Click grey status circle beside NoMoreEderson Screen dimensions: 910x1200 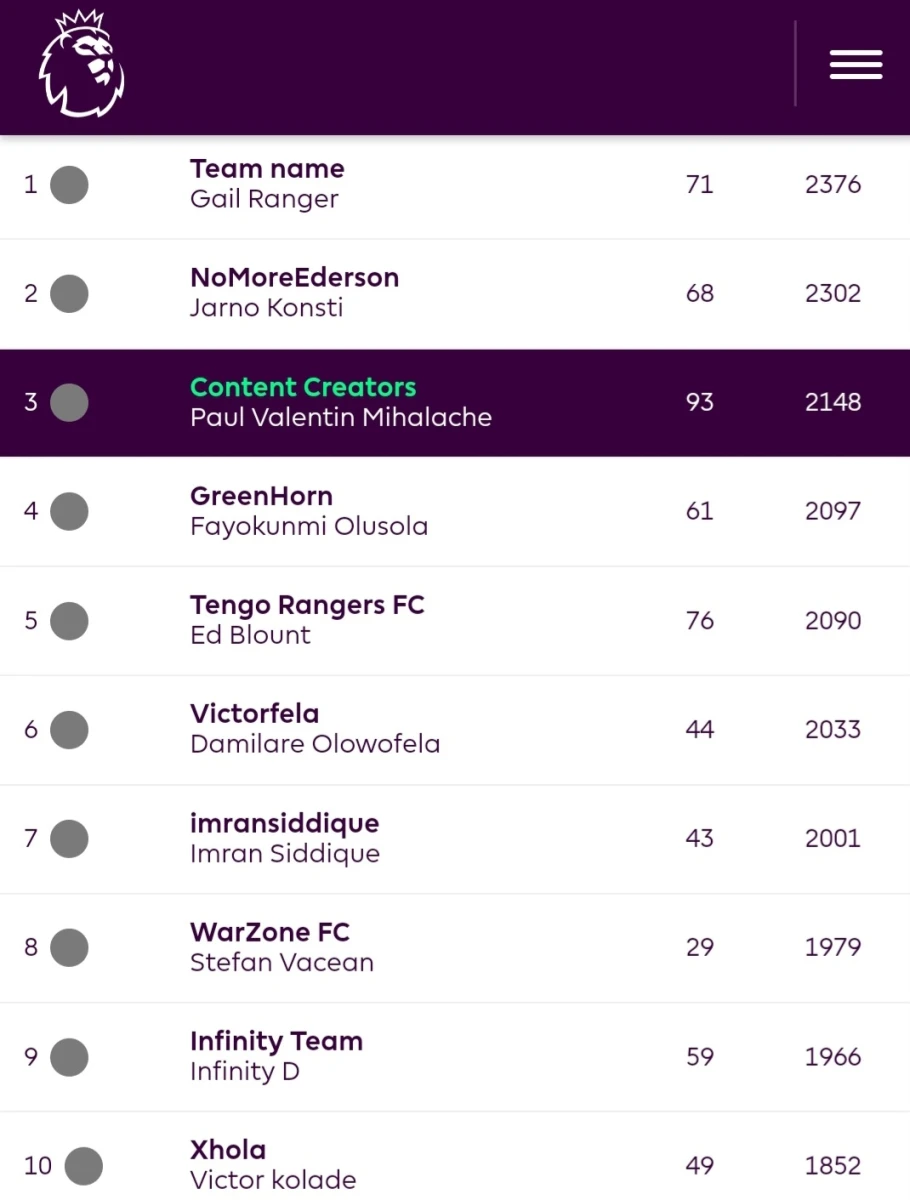pyautogui.click(x=69, y=294)
